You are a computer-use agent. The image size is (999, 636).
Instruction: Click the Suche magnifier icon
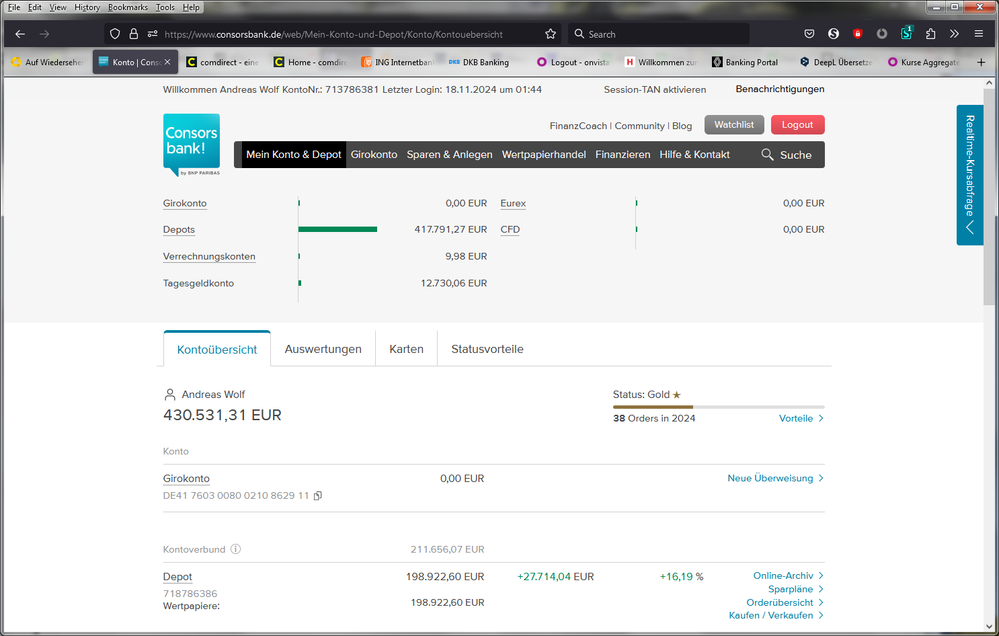point(767,154)
